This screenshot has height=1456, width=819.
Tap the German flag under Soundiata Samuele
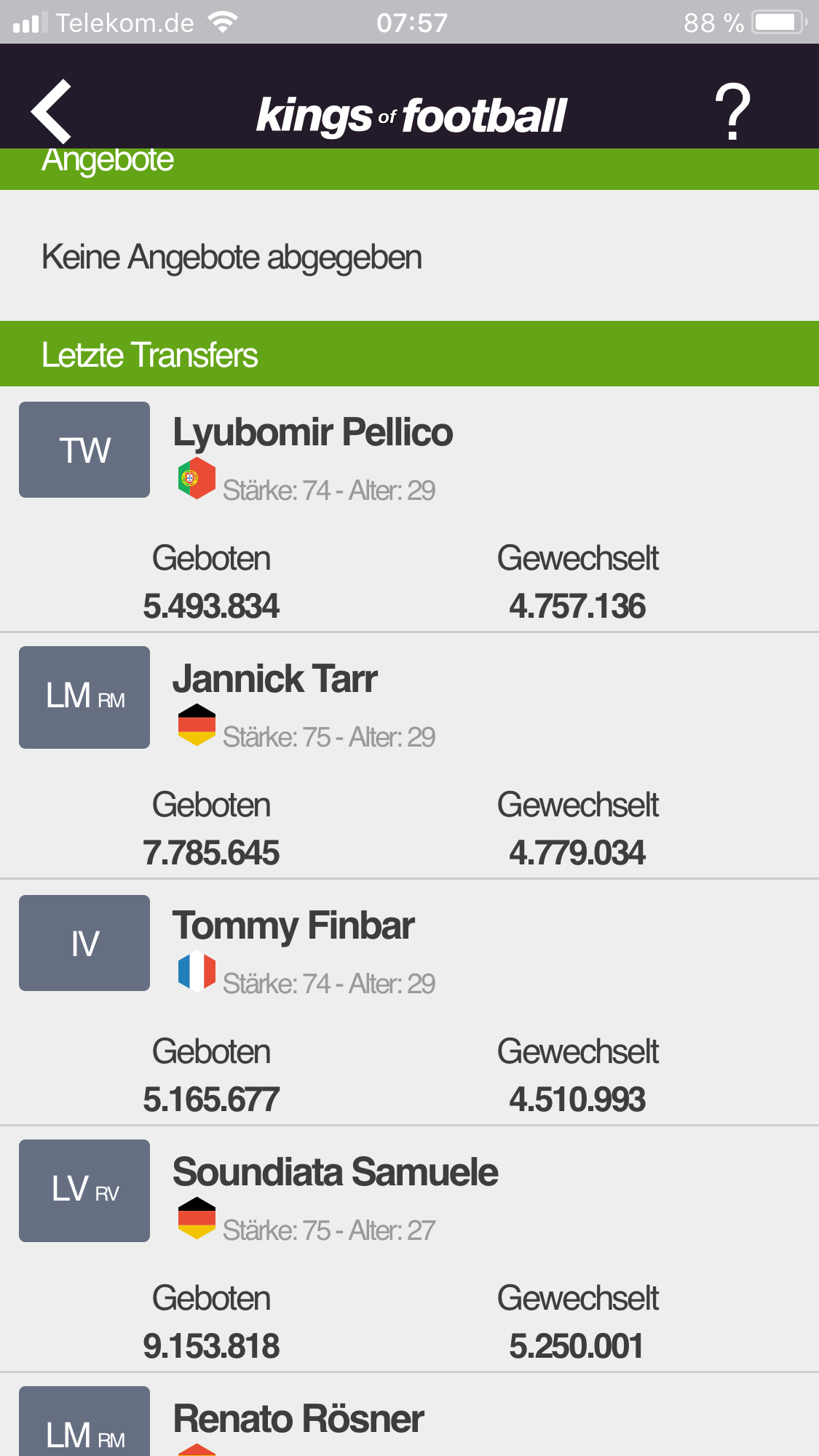pos(197,1218)
